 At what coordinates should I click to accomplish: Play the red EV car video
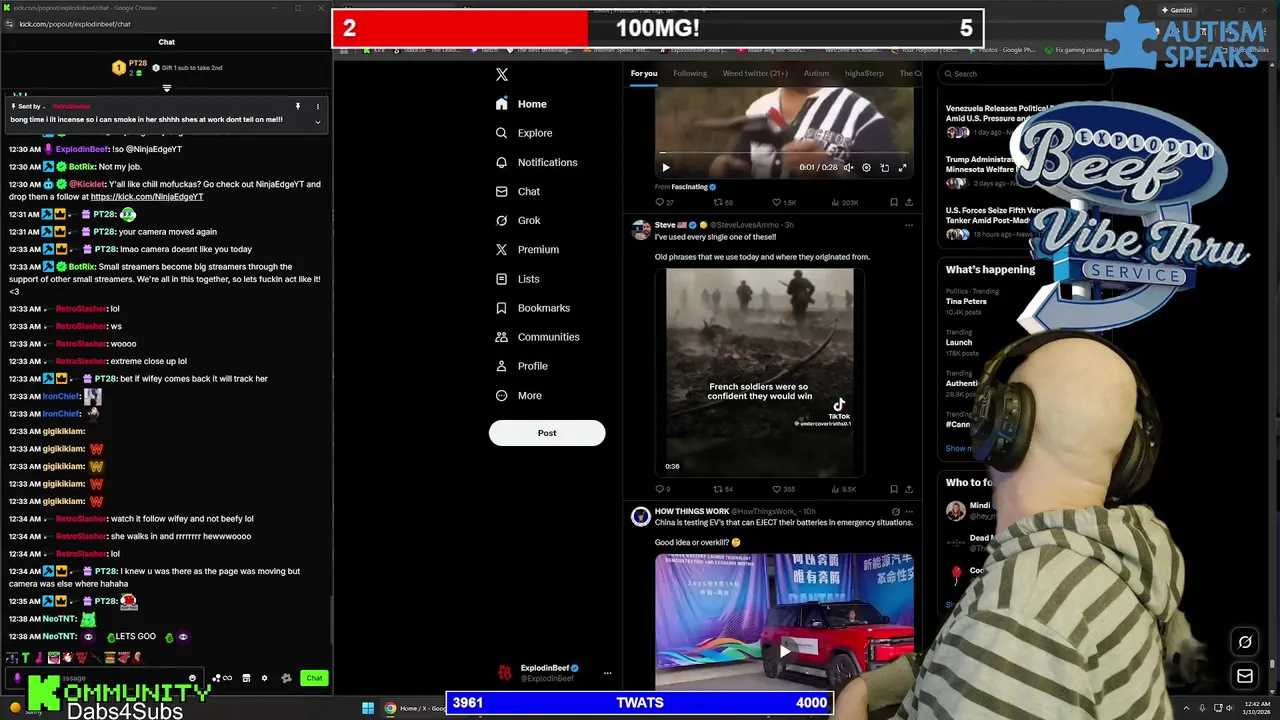[785, 650]
